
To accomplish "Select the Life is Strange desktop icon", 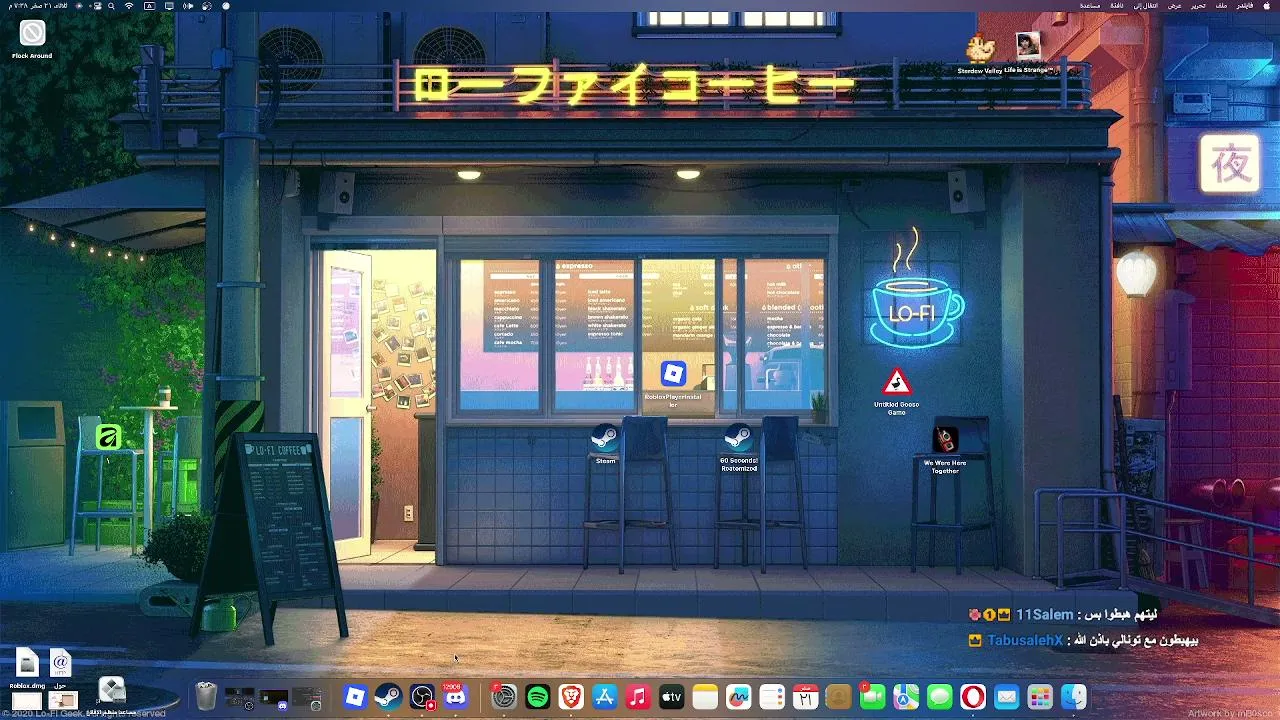I will [1028, 46].
